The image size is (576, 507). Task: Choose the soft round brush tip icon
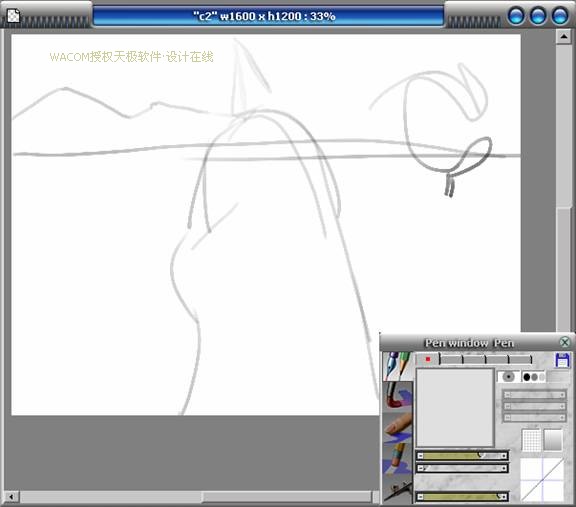508,377
